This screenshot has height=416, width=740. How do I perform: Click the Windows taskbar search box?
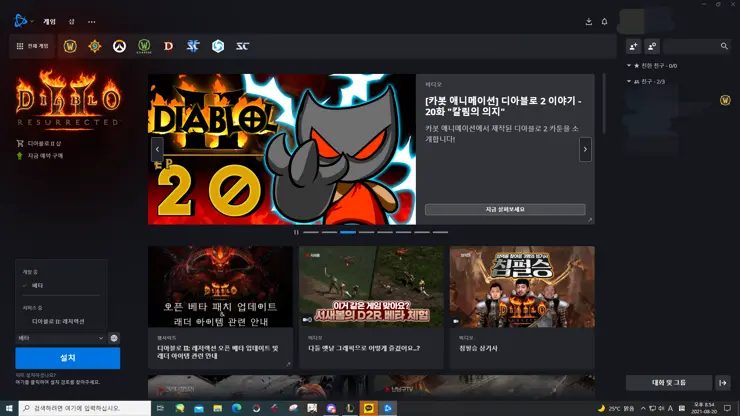(x=85, y=408)
